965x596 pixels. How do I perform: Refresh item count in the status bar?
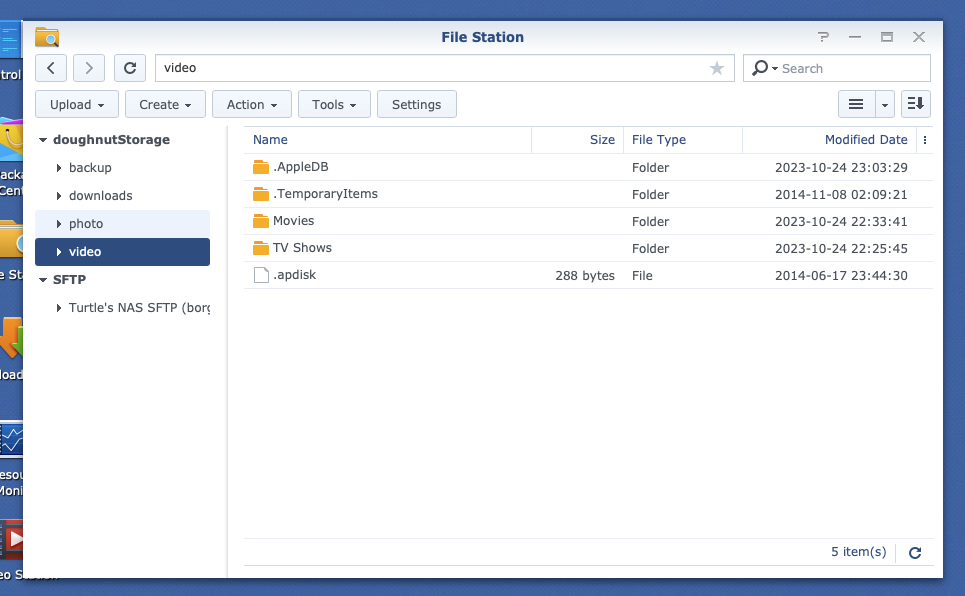pyautogui.click(x=915, y=552)
